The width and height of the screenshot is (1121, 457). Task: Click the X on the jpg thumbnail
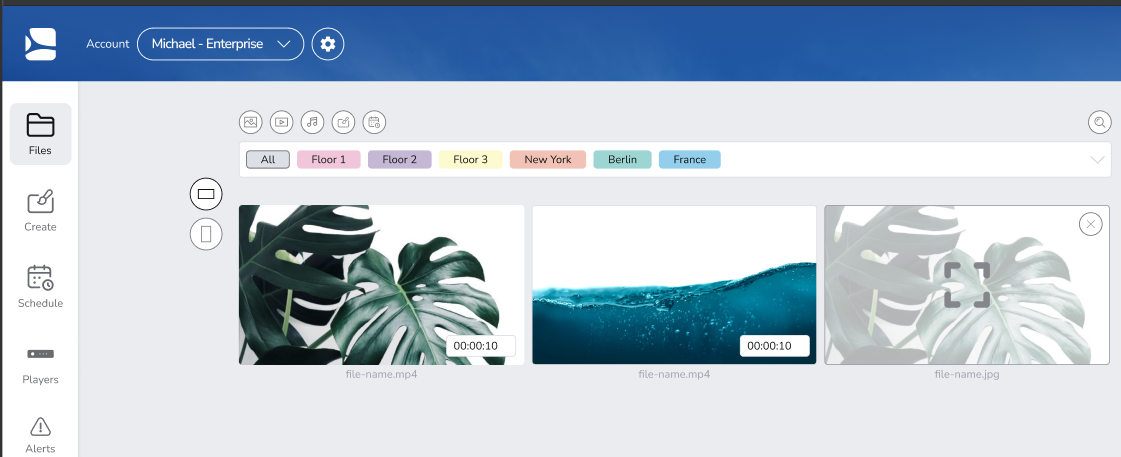[x=1090, y=225]
